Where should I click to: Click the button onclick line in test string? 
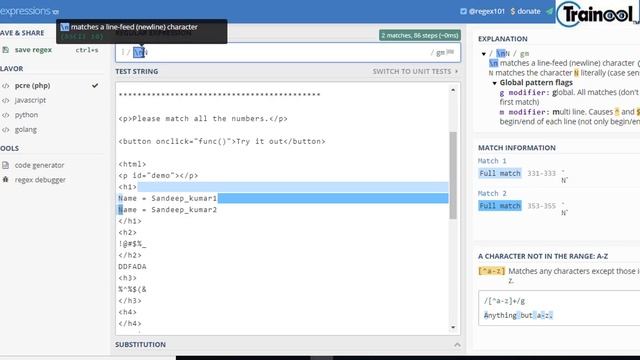(x=222, y=142)
